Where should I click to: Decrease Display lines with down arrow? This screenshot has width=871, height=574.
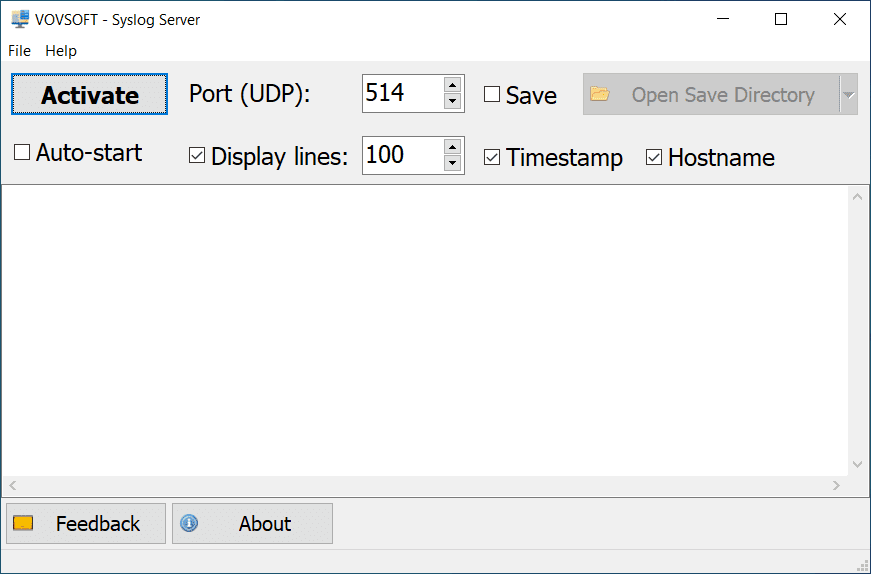pos(453,163)
